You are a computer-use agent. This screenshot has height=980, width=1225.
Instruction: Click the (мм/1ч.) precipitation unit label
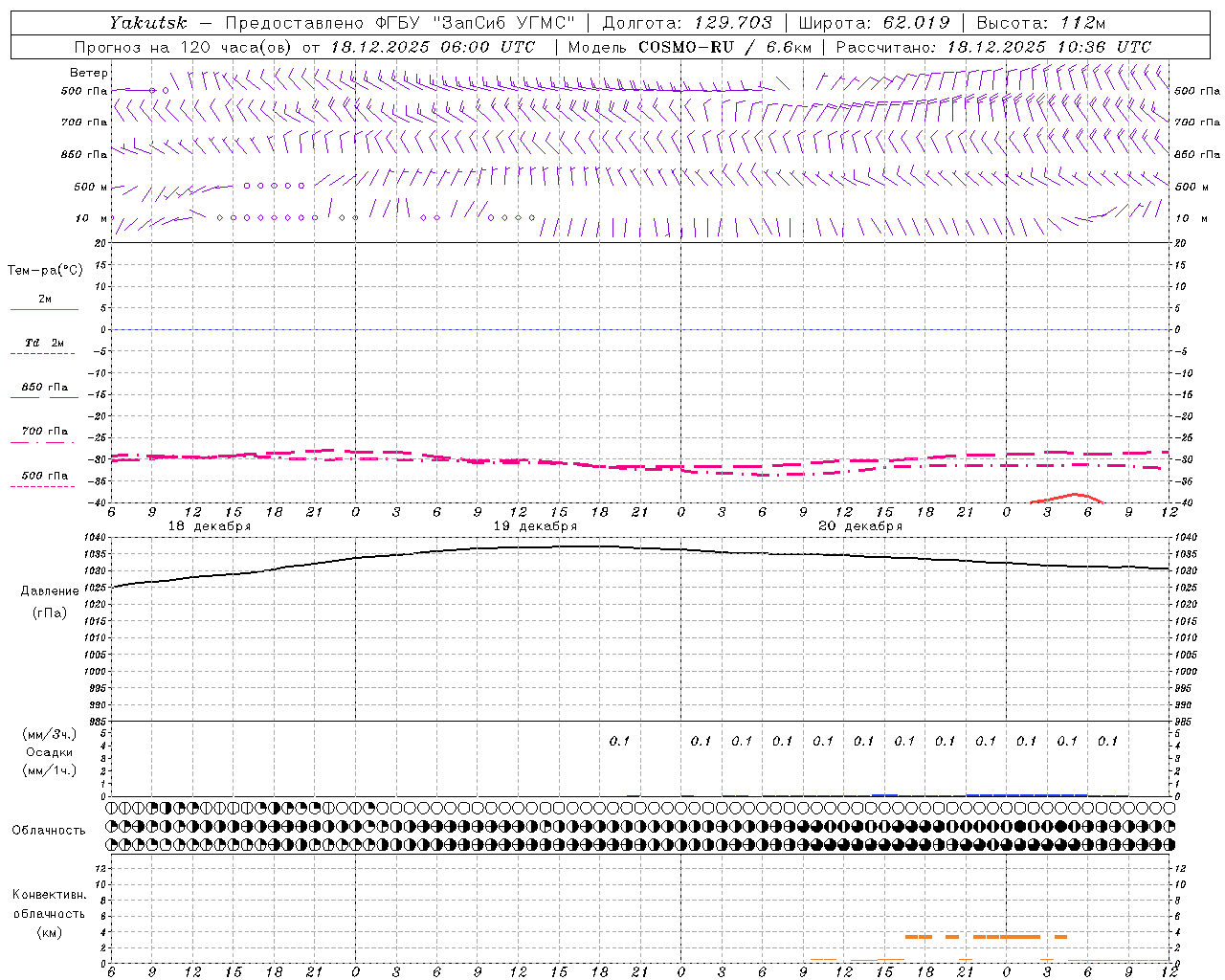point(50,770)
